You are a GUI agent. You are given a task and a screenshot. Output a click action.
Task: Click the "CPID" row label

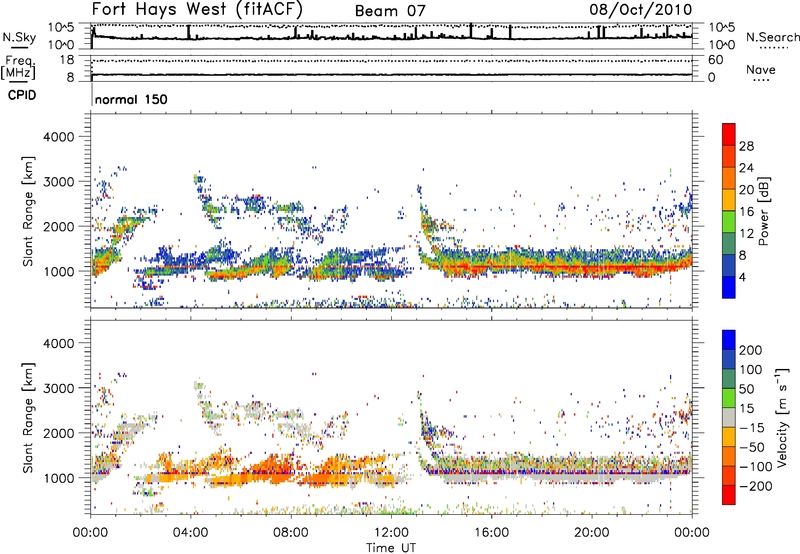click(22, 95)
